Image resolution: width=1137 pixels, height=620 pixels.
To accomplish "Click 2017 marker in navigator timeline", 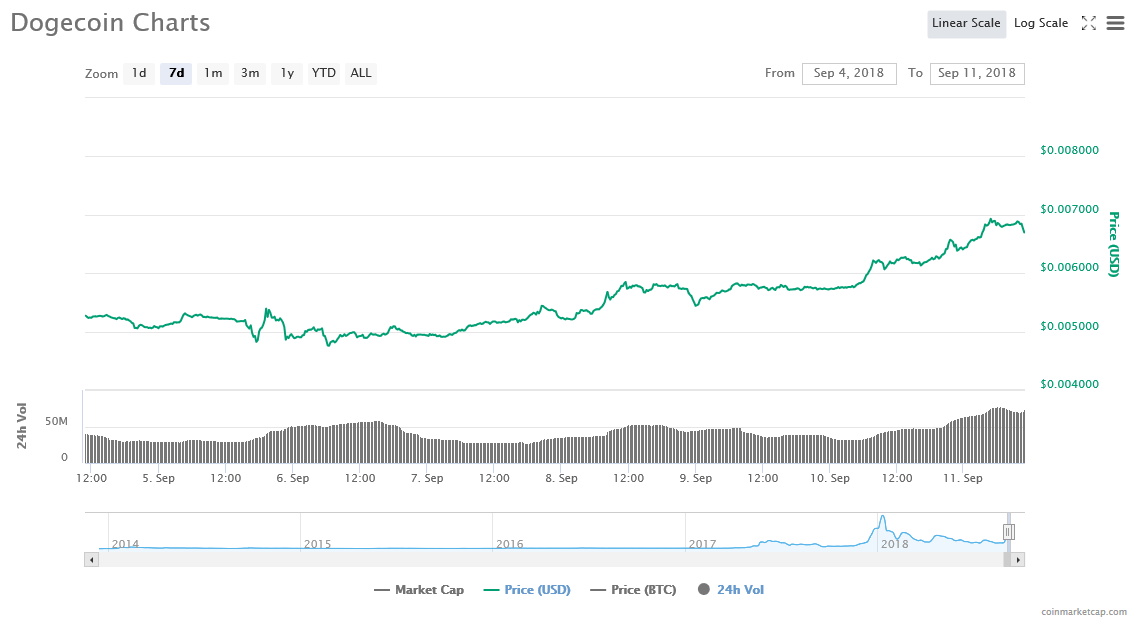I will click(703, 544).
